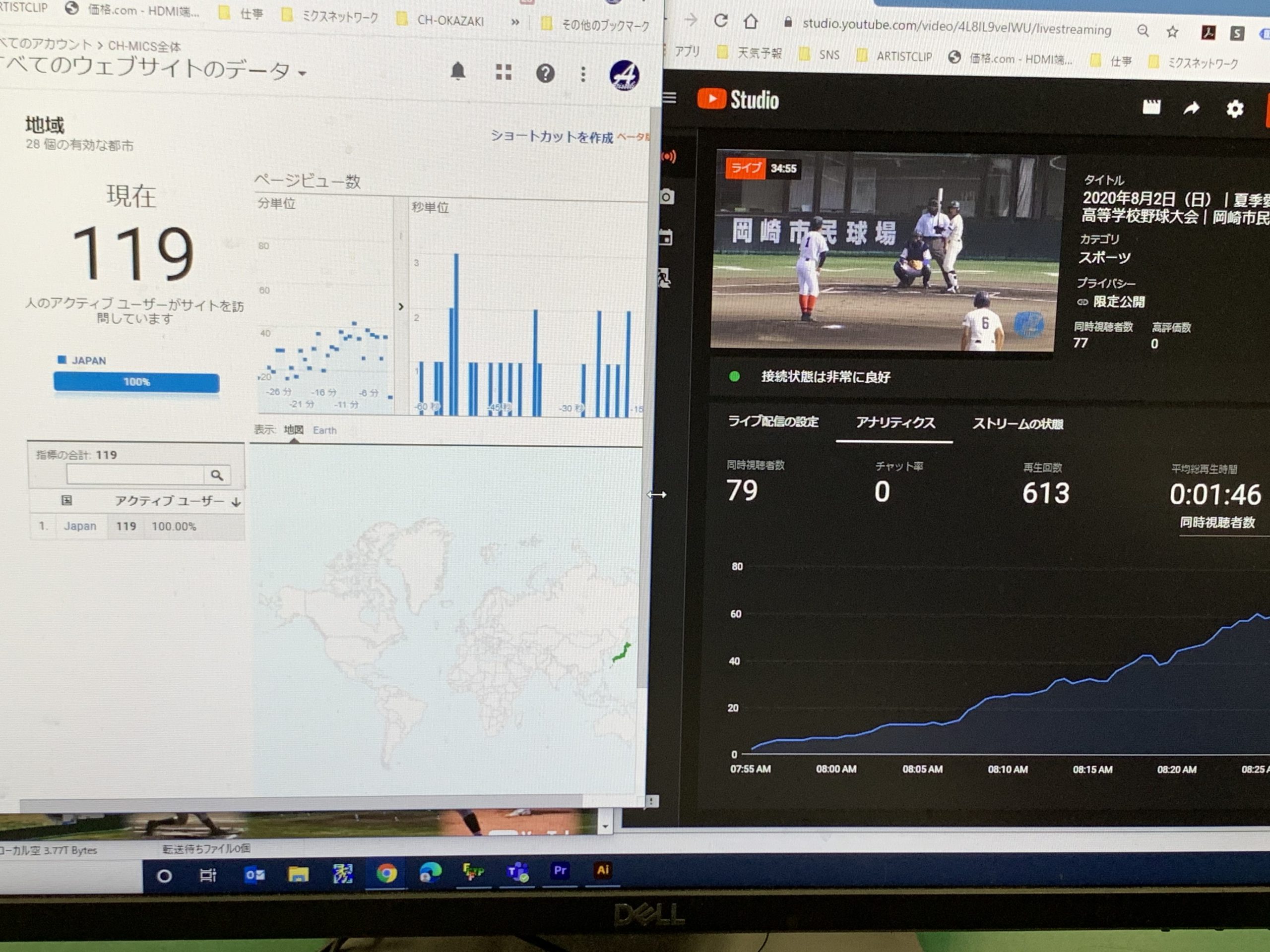Click the country search input field
This screenshot has height=952, width=1270.
click(x=135, y=474)
